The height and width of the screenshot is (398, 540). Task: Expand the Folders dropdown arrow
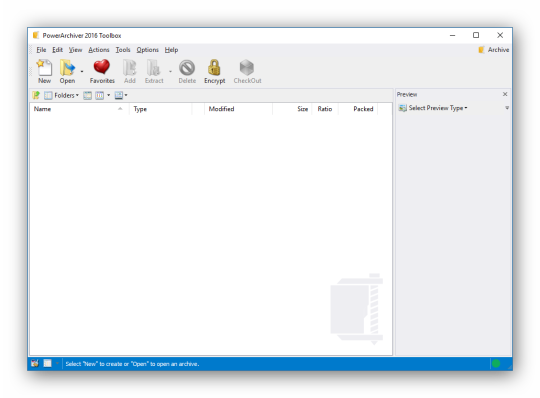(77, 95)
